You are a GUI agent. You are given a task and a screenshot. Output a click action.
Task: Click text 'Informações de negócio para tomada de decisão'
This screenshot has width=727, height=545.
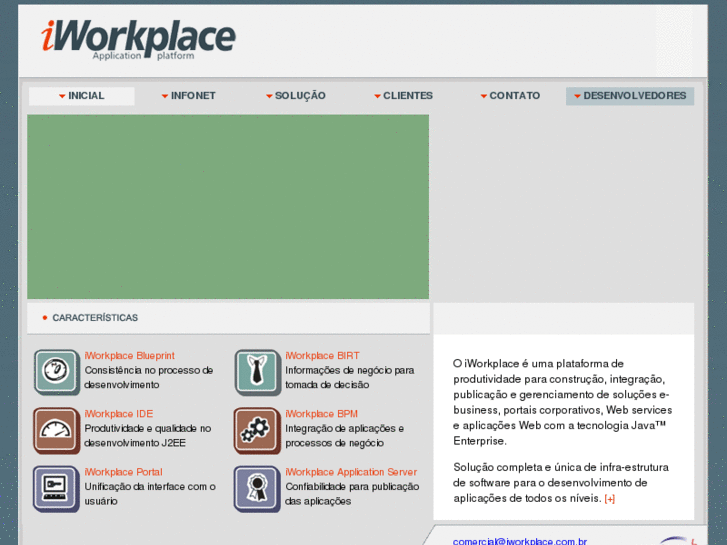(x=350, y=378)
